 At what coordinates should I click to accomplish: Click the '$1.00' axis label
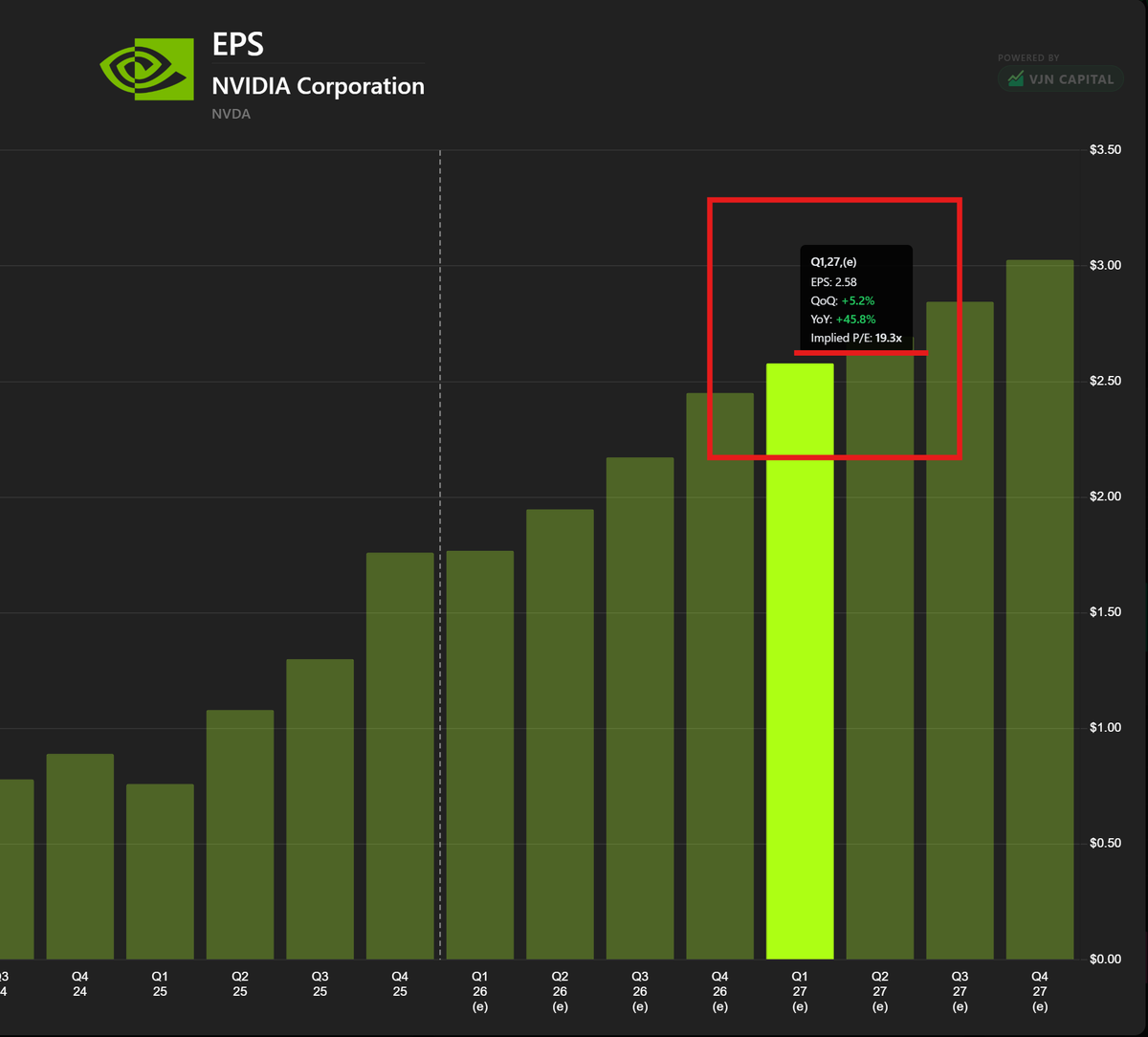pyautogui.click(x=1105, y=728)
